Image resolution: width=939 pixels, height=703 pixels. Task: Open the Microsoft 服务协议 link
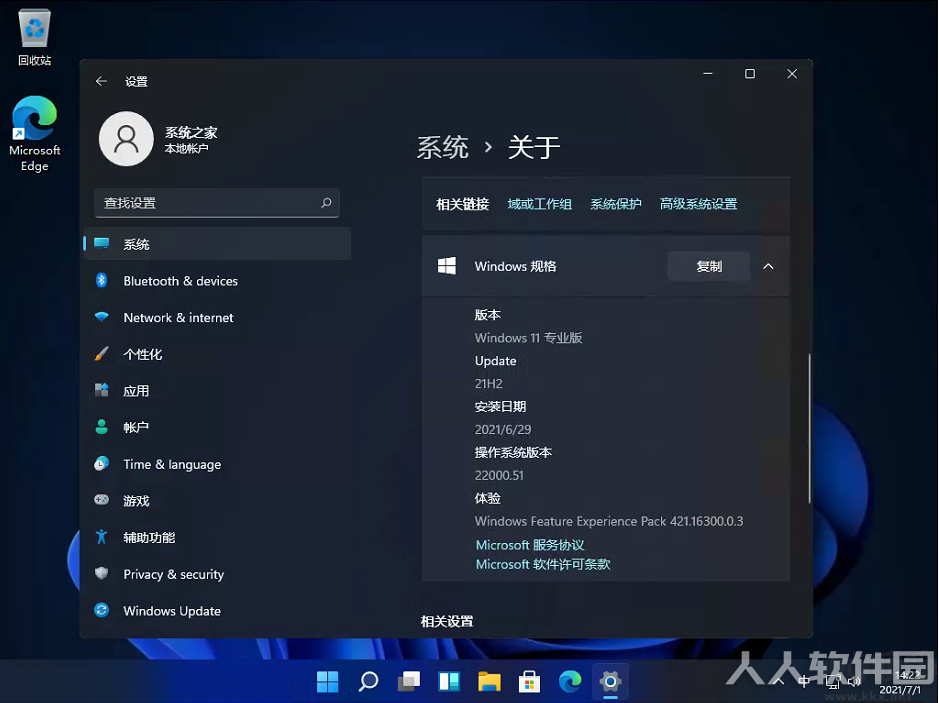click(530, 545)
